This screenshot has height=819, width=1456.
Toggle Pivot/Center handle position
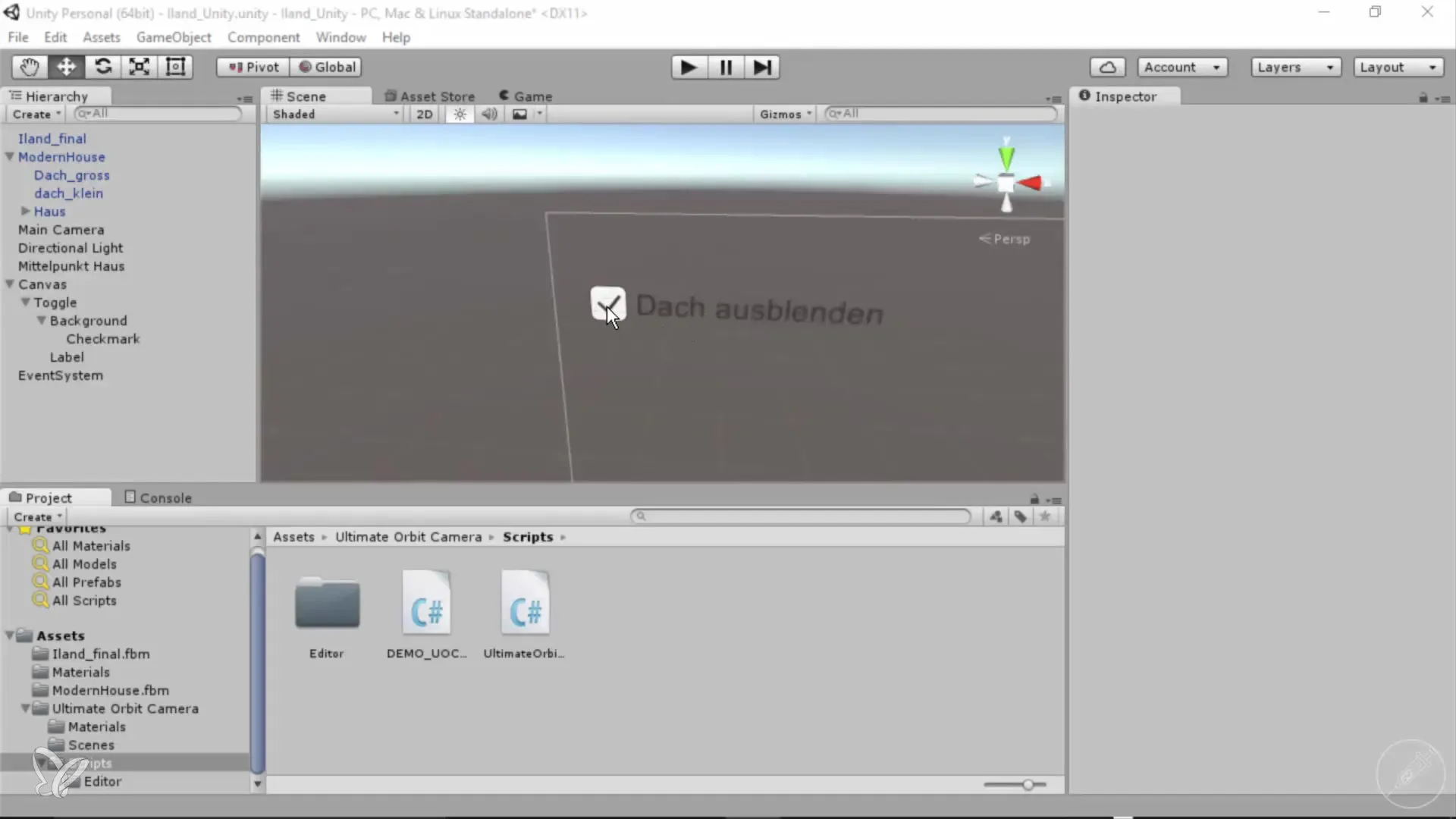[x=253, y=67]
